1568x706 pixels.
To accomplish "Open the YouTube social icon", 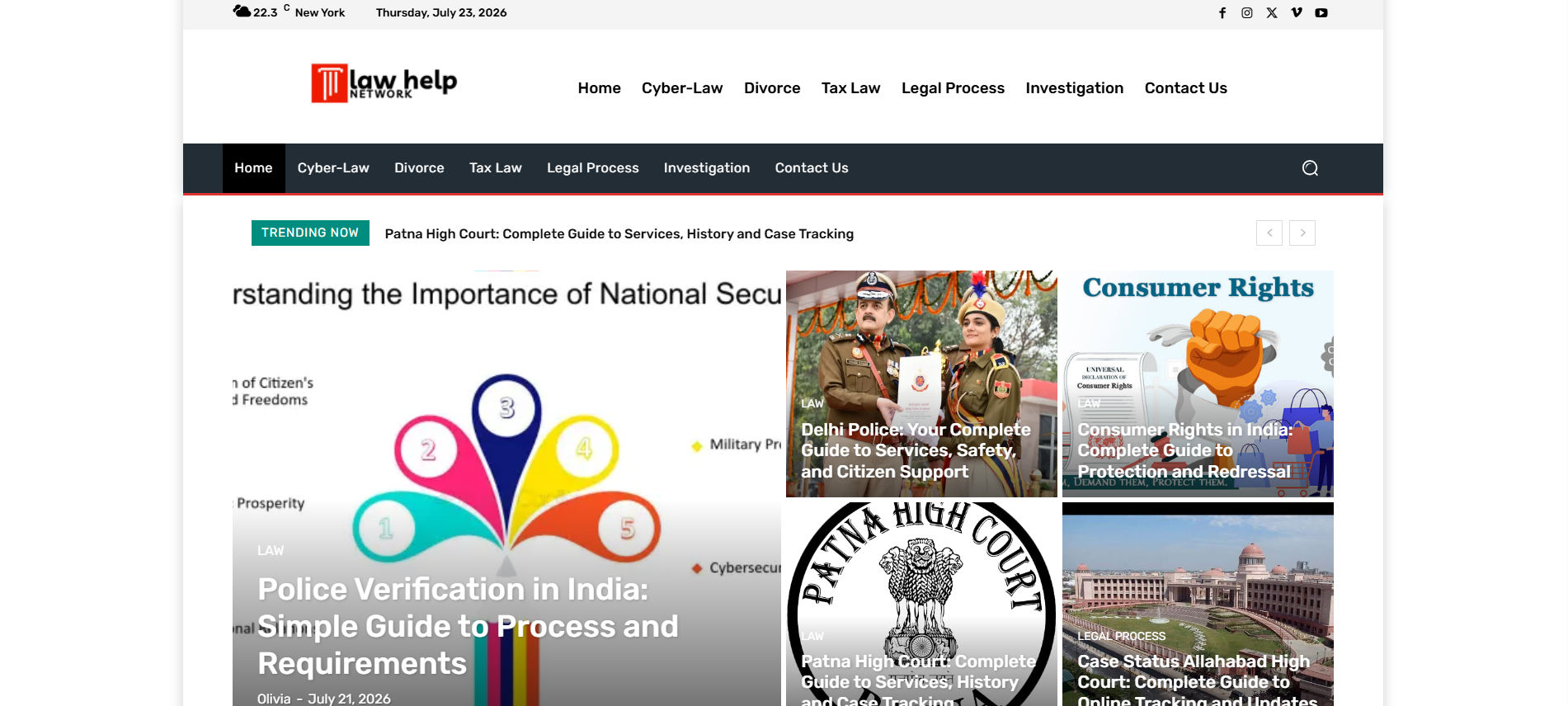I will pos(1321,13).
